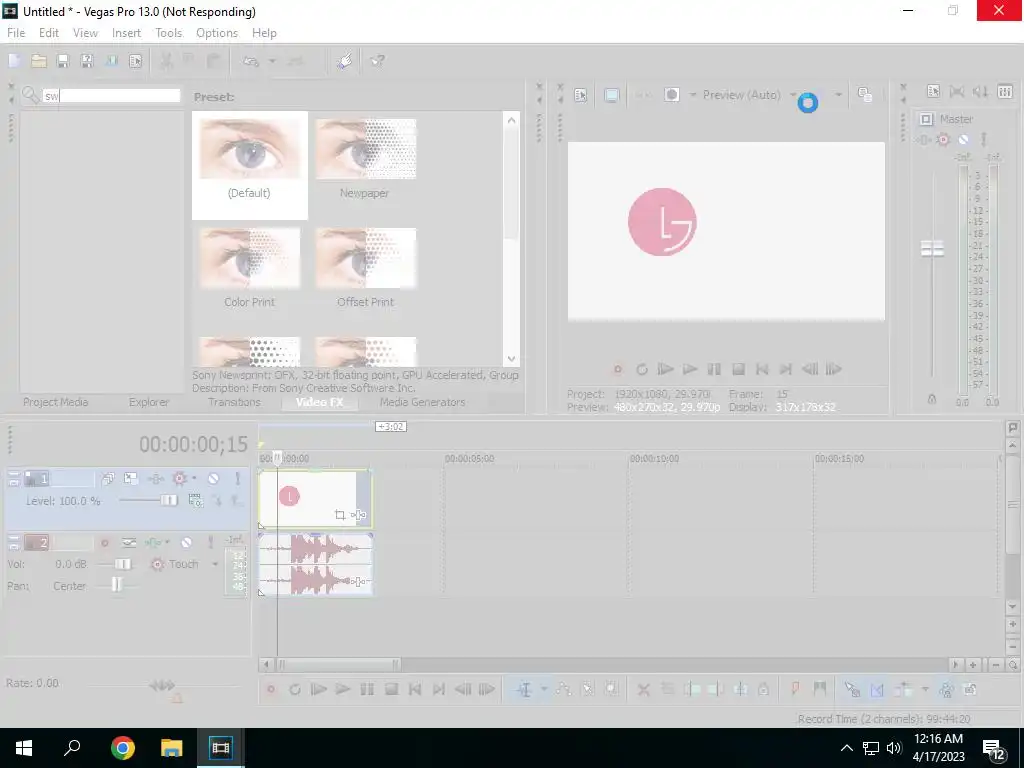Switch to the Project Media tab

click(56, 402)
